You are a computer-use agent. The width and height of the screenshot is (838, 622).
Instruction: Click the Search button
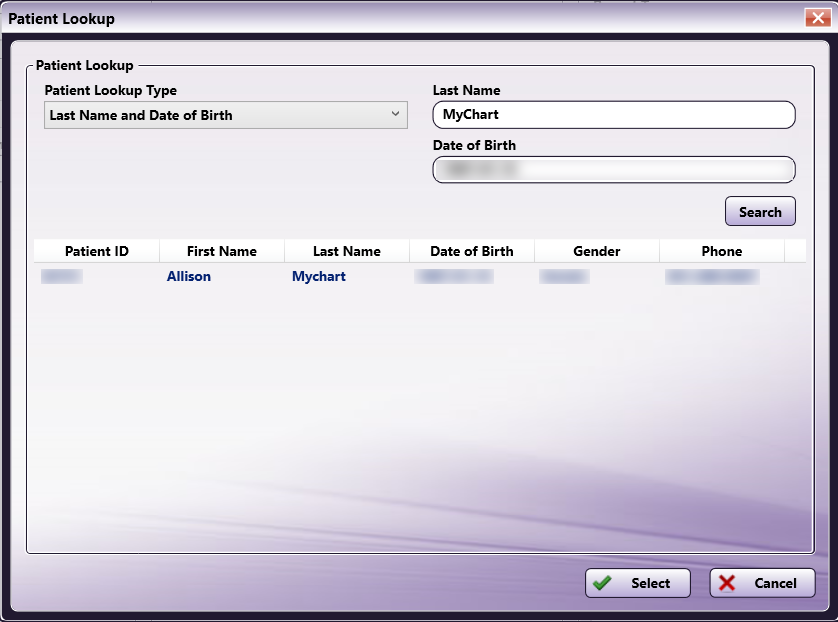[760, 212]
